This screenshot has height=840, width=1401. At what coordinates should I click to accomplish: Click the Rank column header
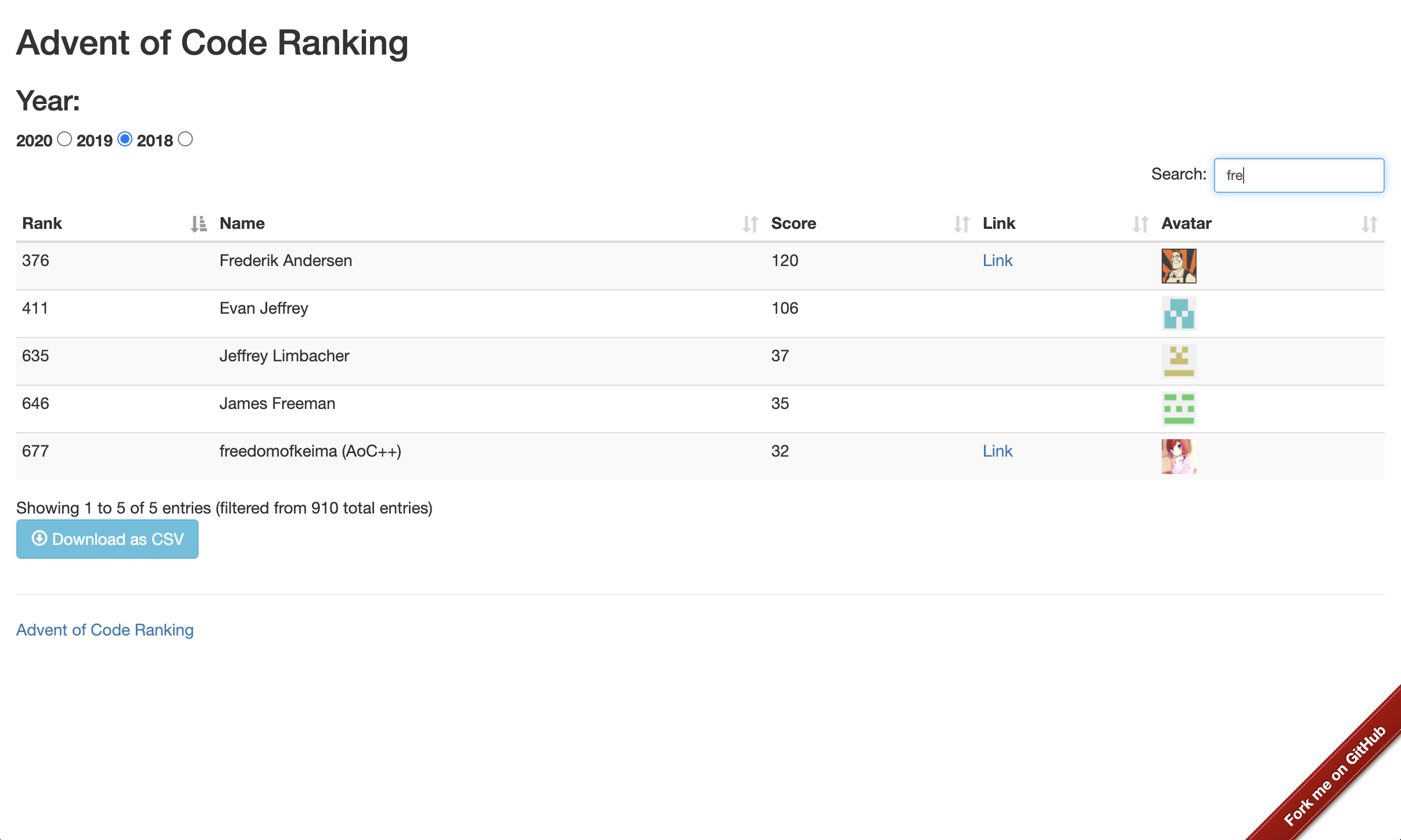pyautogui.click(x=42, y=224)
